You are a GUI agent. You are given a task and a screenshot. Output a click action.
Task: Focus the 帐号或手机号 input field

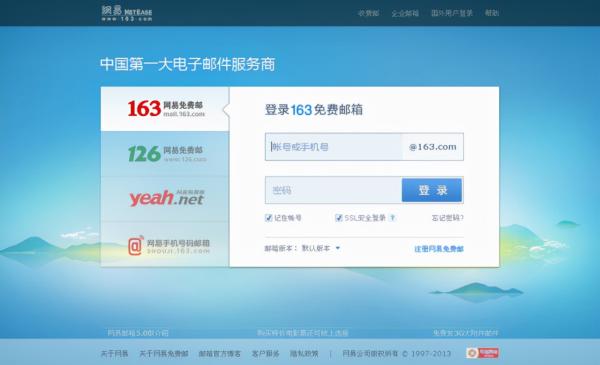[x=333, y=147]
